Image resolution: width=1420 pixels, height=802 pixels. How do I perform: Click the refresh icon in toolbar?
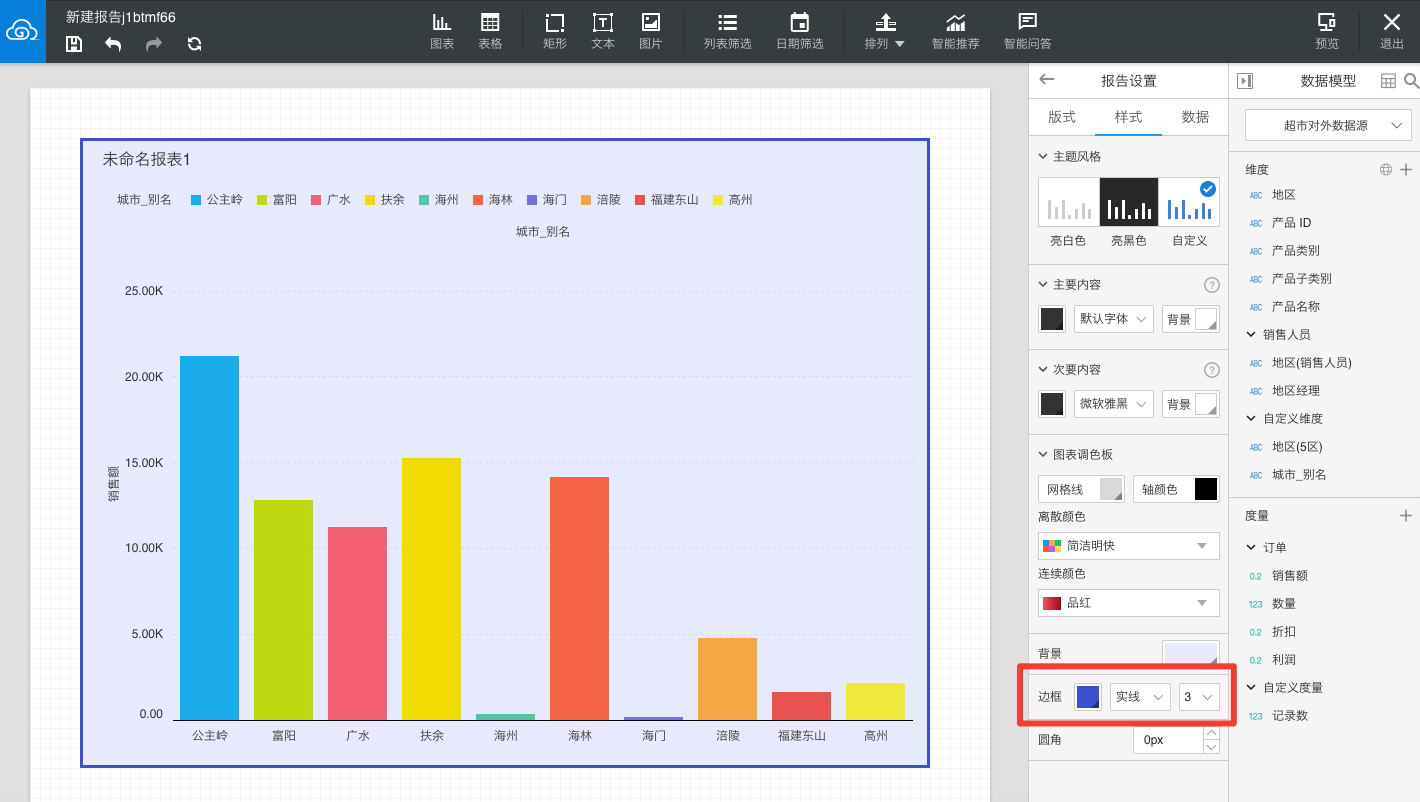pos(194,44)
